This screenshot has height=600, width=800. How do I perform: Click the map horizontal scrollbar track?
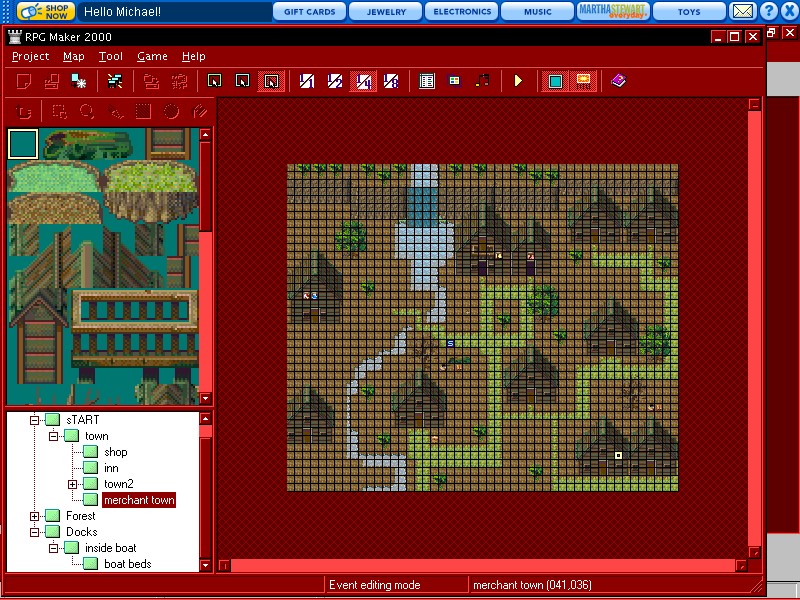coord(483,565)
